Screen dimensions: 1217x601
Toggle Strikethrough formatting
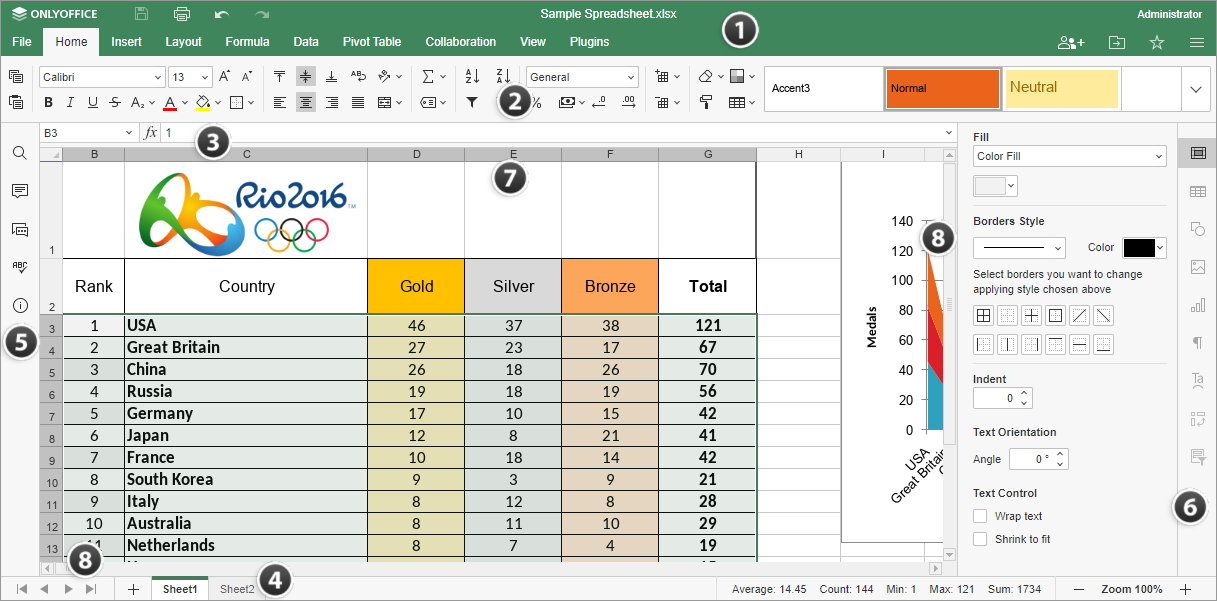[116, 102]
